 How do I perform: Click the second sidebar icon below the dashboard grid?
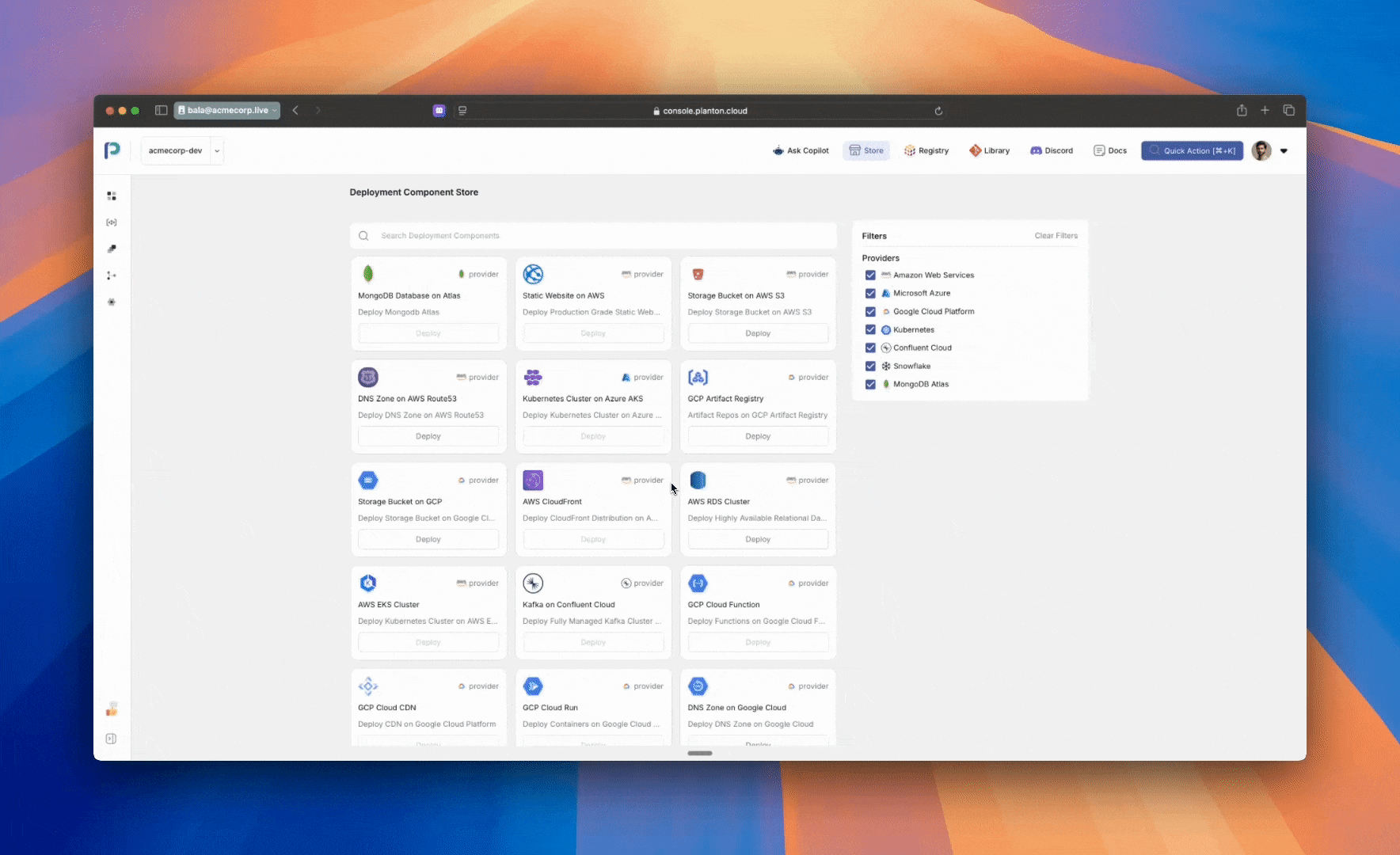[112, 222]
